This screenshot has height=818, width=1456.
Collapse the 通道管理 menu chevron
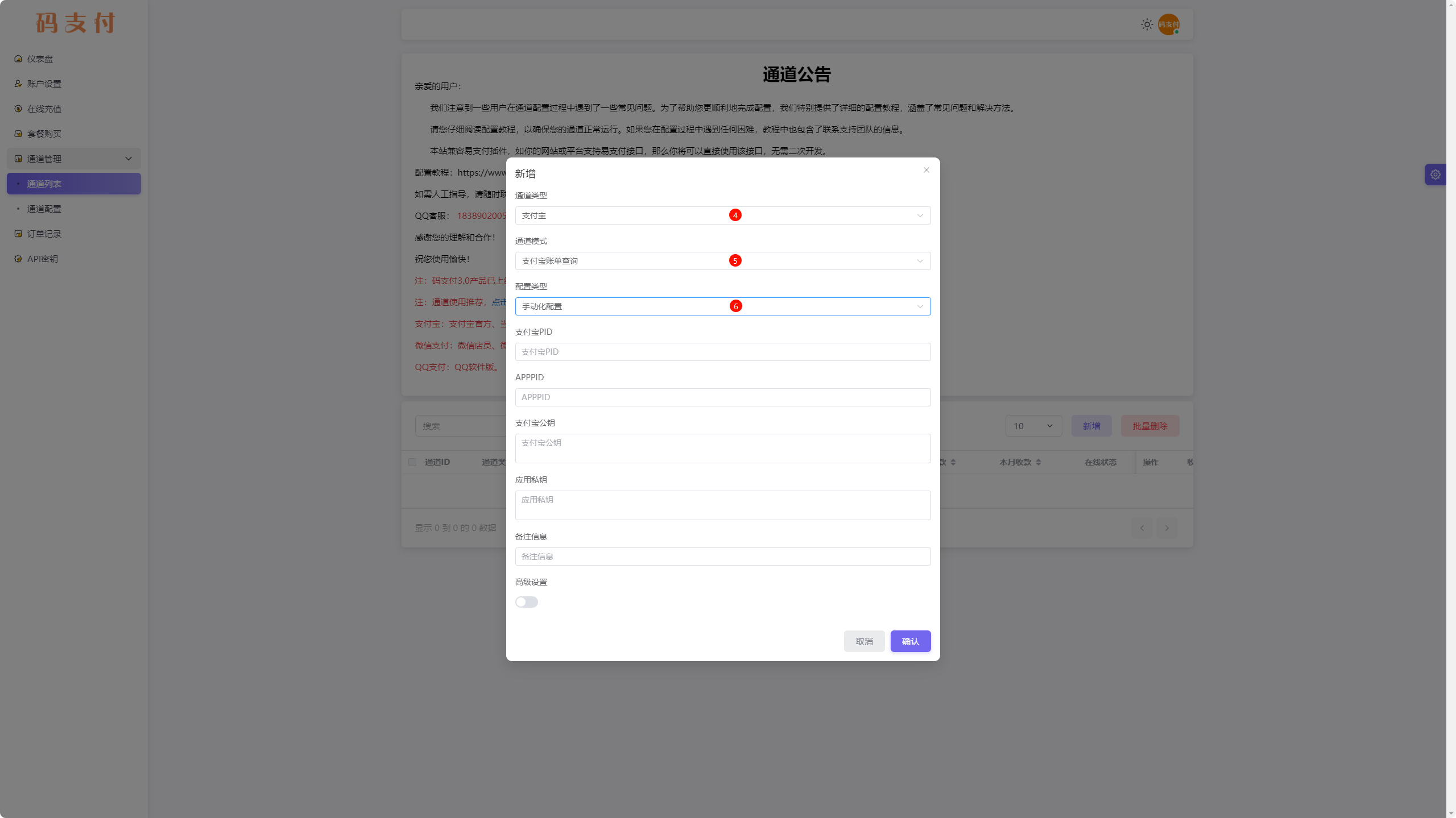click(x=129, y=159)
